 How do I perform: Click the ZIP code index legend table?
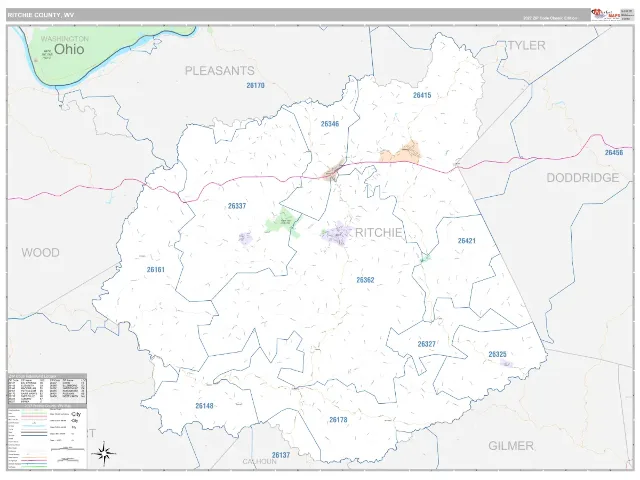(47, 388)
